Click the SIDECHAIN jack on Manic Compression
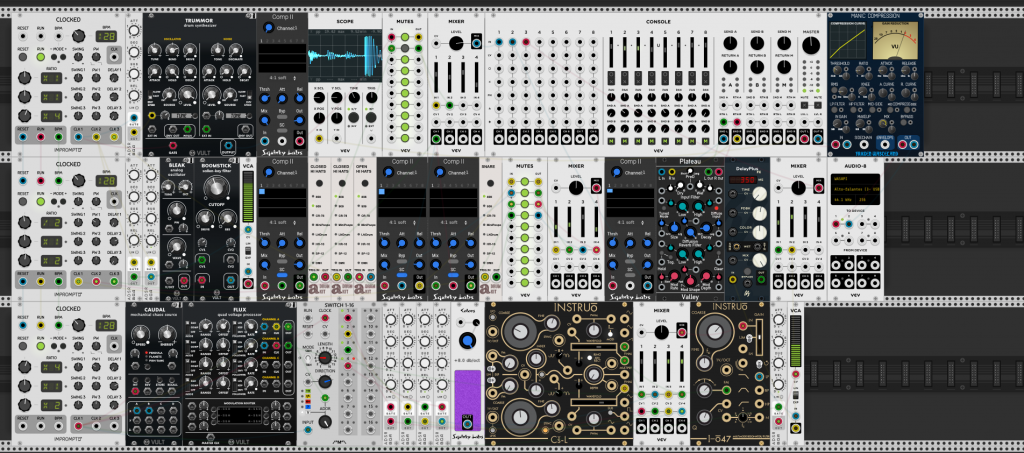 [x=865, y=144]
